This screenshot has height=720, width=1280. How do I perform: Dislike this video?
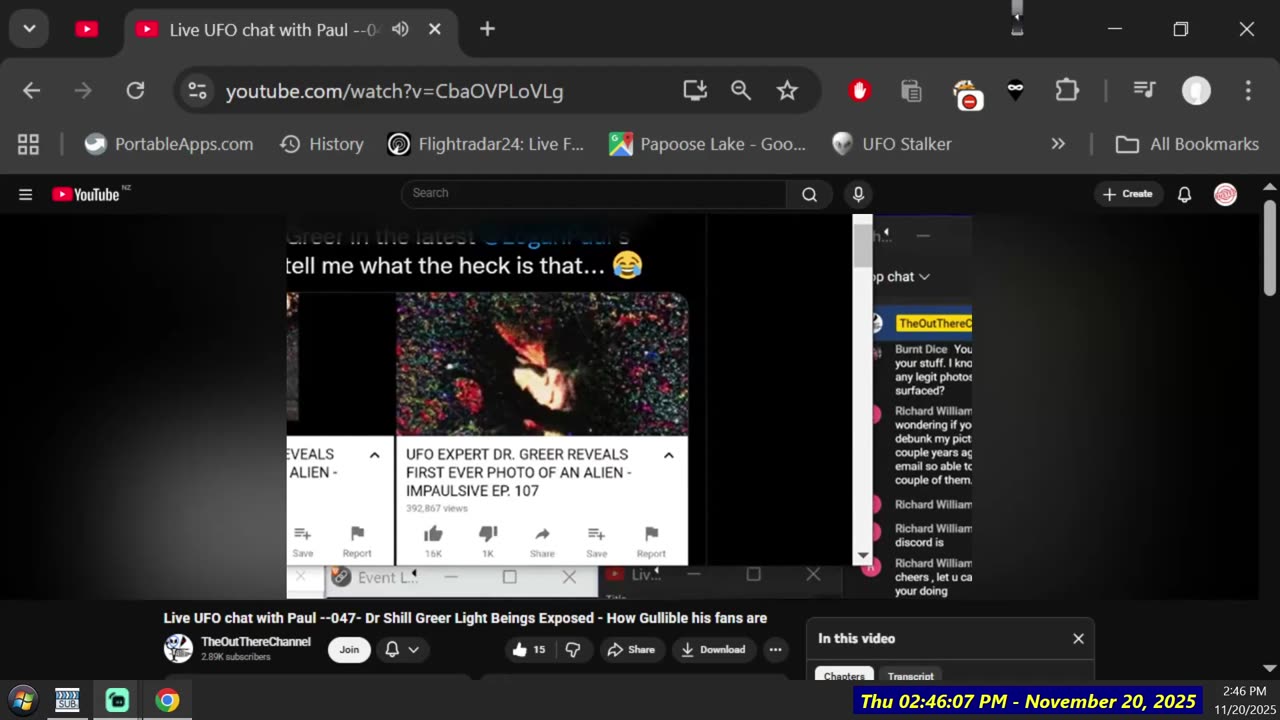(x=573, y=649)
